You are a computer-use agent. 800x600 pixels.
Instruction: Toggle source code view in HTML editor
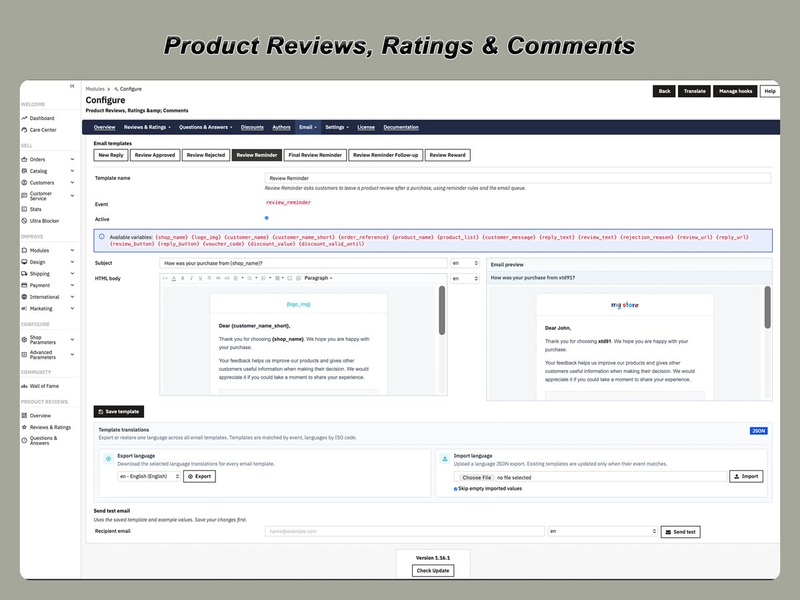point(165,279)
